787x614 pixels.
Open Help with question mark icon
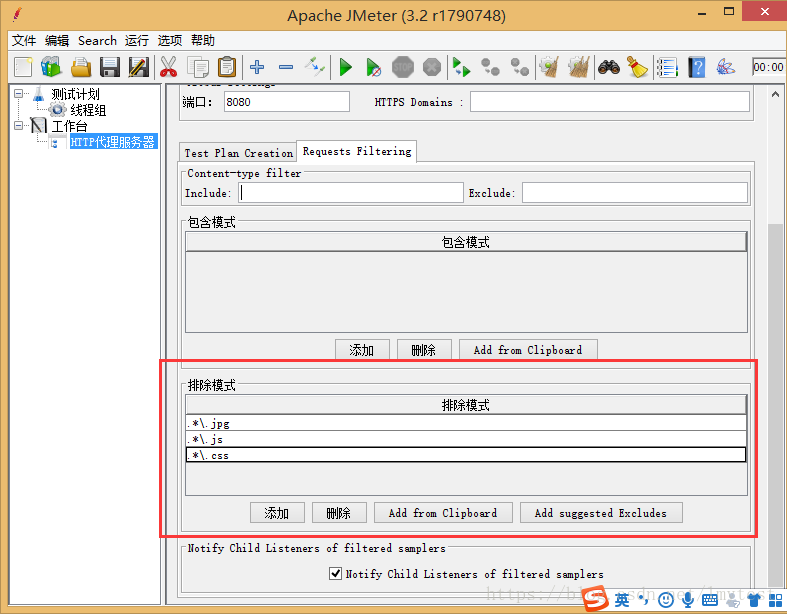[697, 67]
